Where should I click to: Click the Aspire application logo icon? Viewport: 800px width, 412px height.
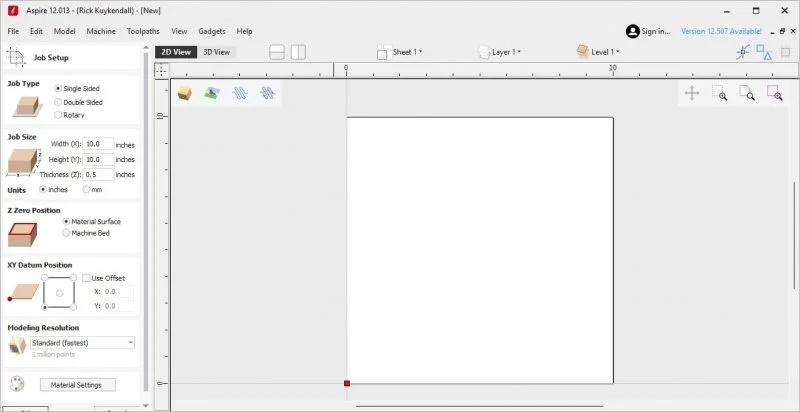pyautogui.click(x=13, y=10)
